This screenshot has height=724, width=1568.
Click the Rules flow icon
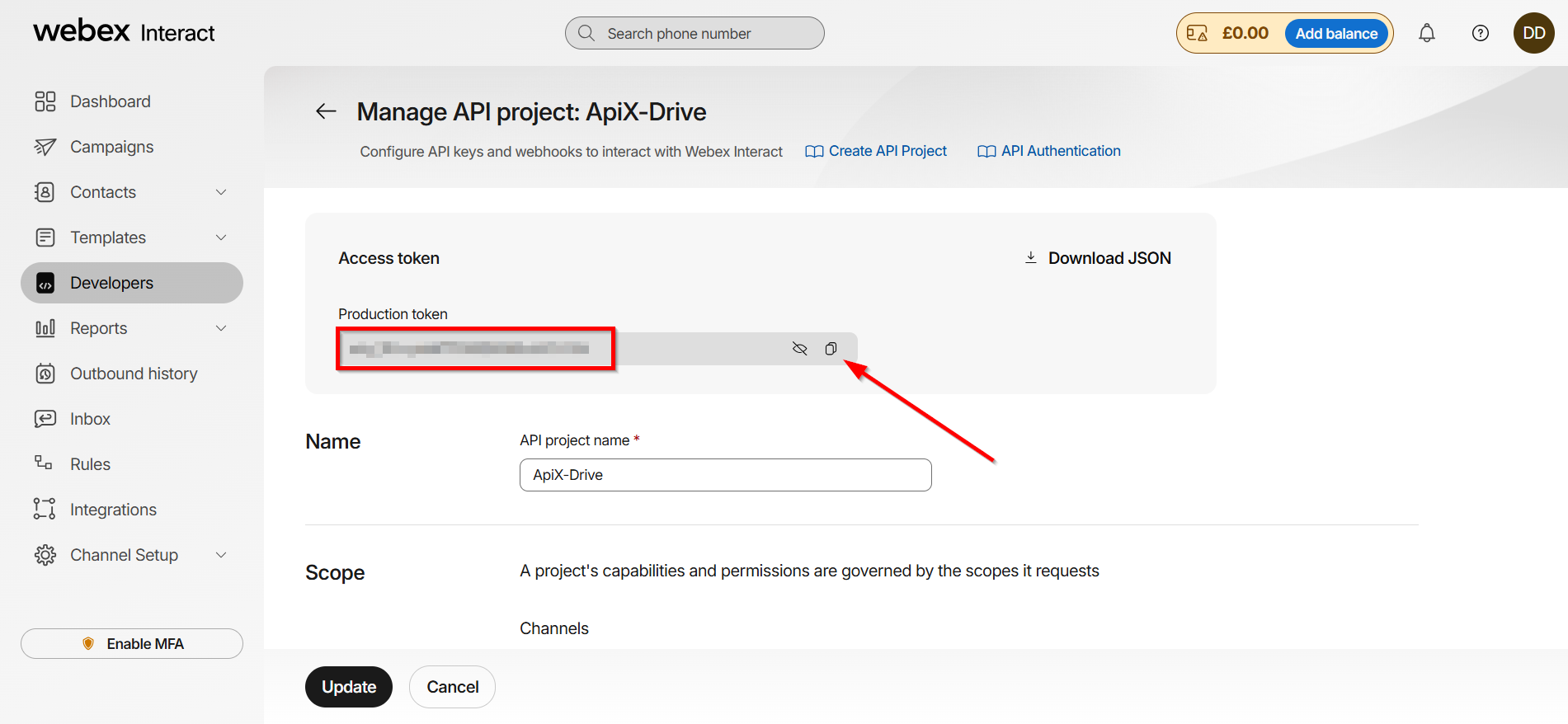[44, 463]
